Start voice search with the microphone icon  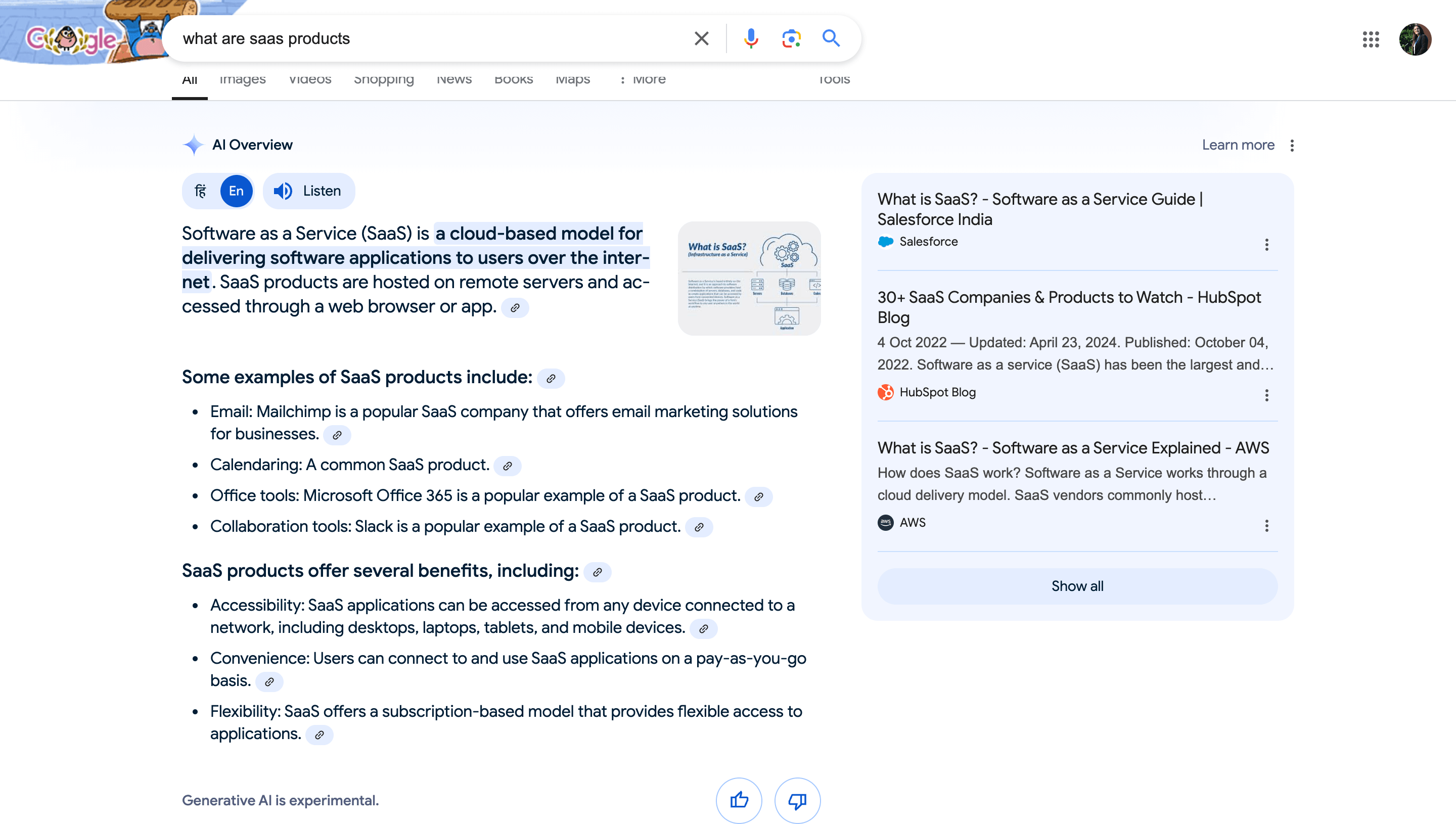pyautogui.click(x=751, y=38)
